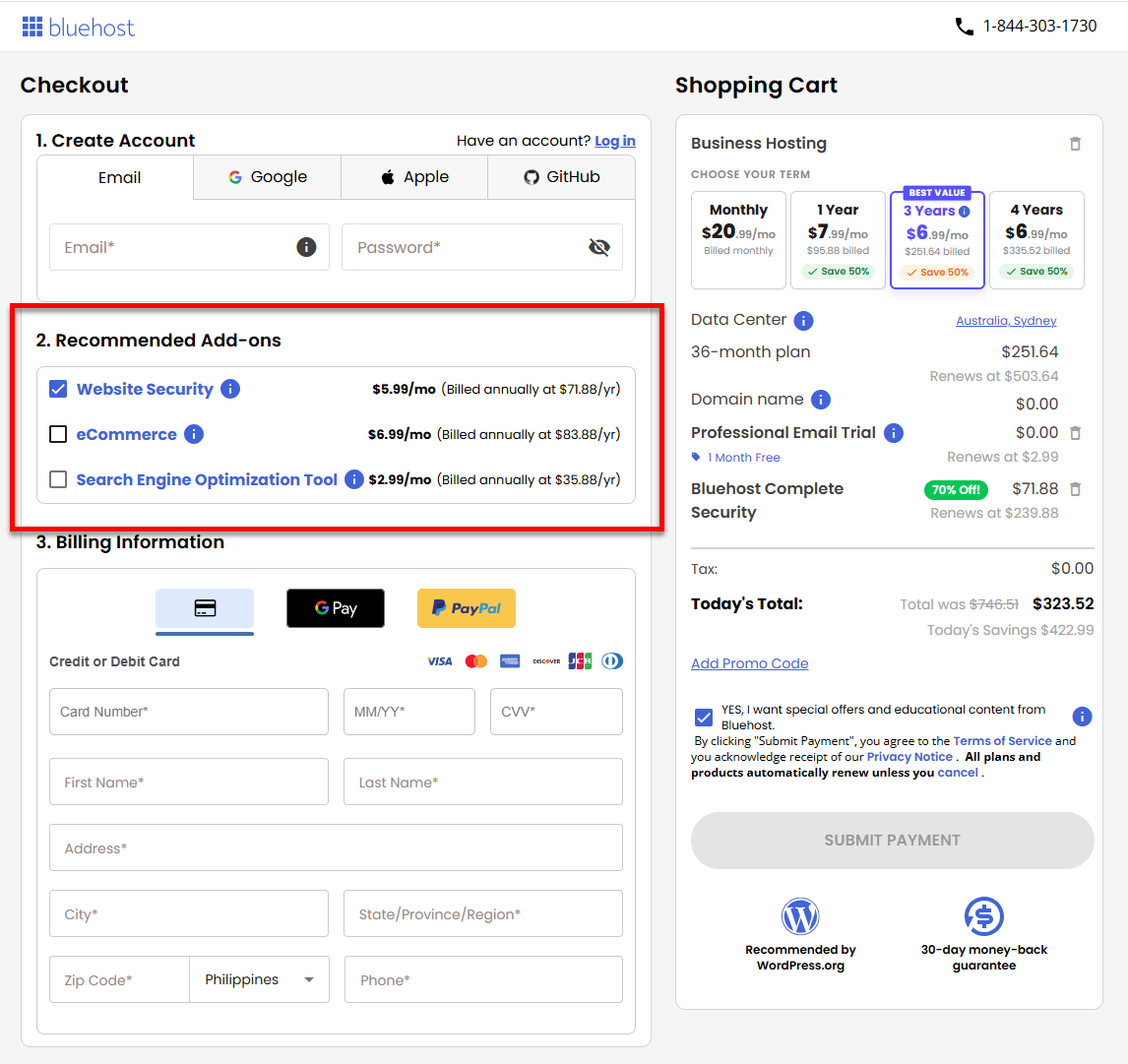Switch to the GitHub sign-up tab
The height and width of the screenshot is (1064, 1128).
pyautogui.click(x=562, y=178)
